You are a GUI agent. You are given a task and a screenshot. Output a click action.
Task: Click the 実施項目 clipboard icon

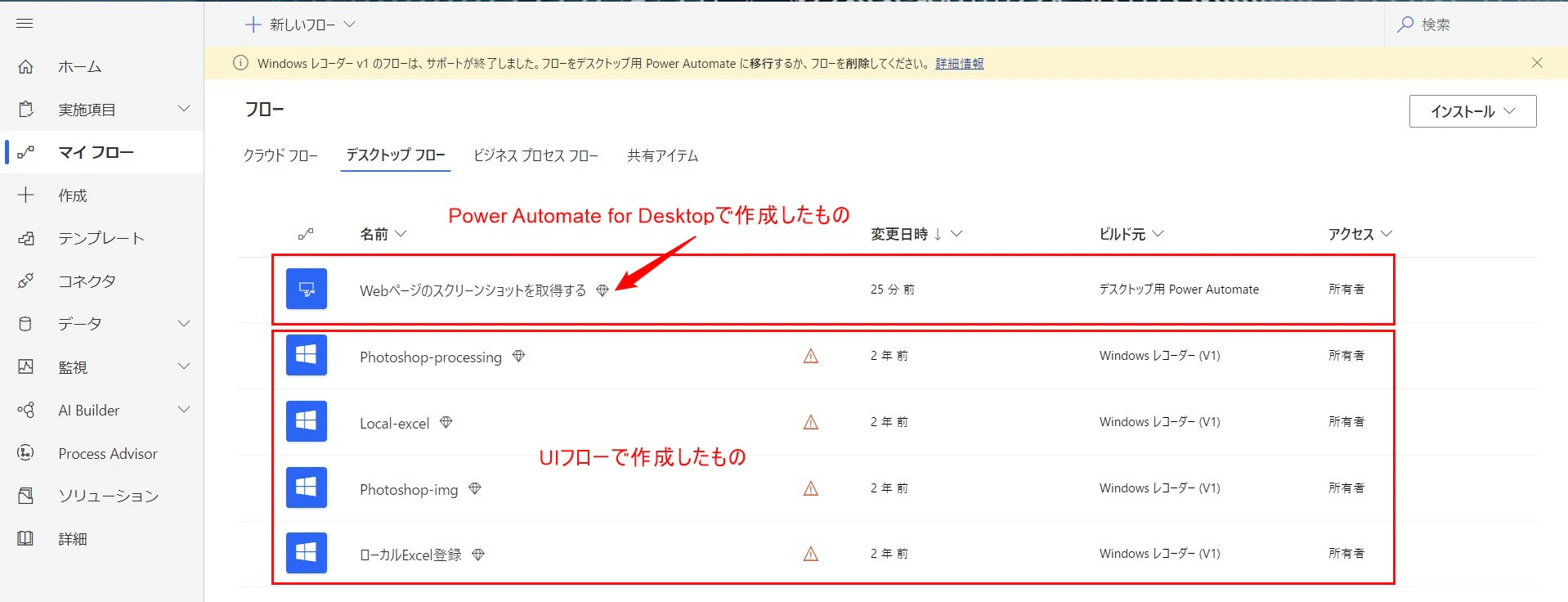25,109
